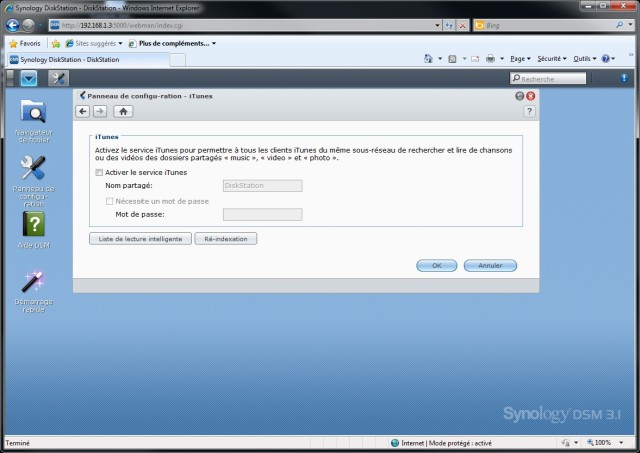Open the DSM main menu dropdown icon
The height and width of the screenshot is (453, 640).
pos(29,78)
